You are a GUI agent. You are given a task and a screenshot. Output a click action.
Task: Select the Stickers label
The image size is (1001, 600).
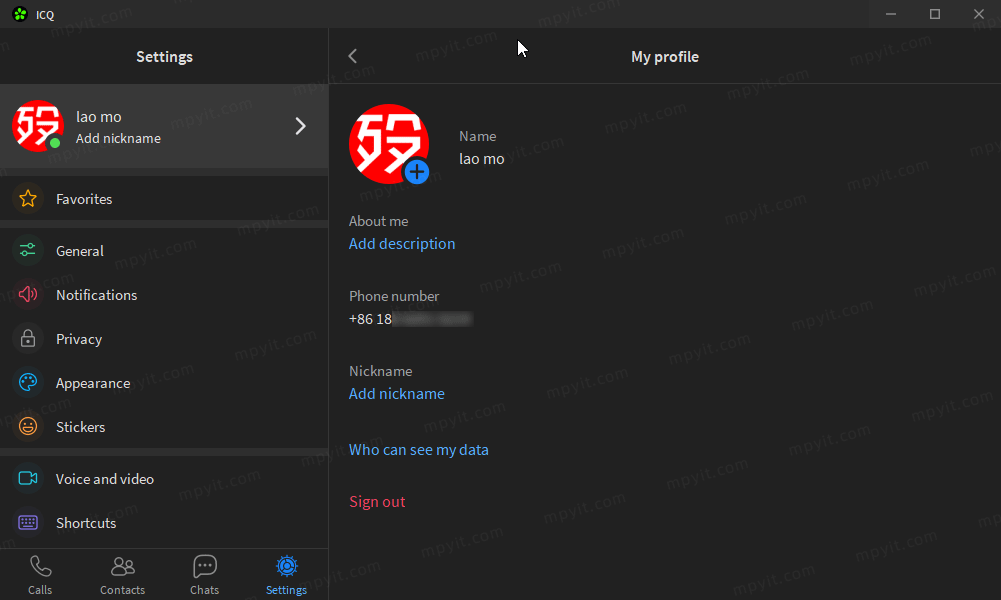[x=80, y=427]
